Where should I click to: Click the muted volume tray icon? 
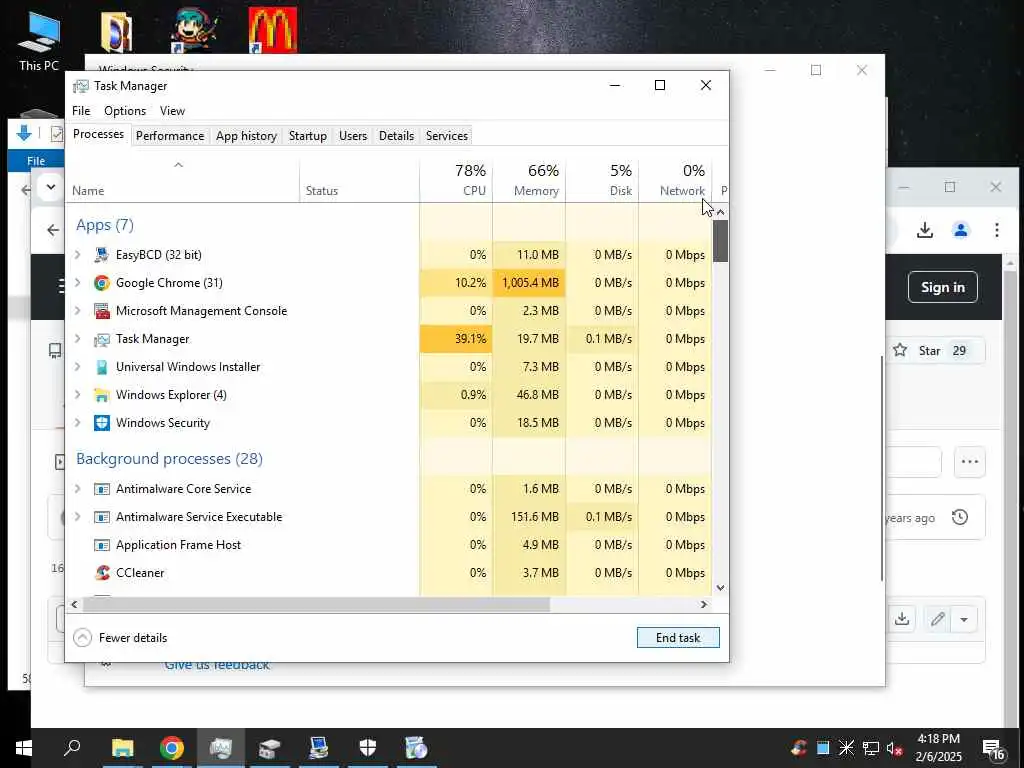(894, 748)
